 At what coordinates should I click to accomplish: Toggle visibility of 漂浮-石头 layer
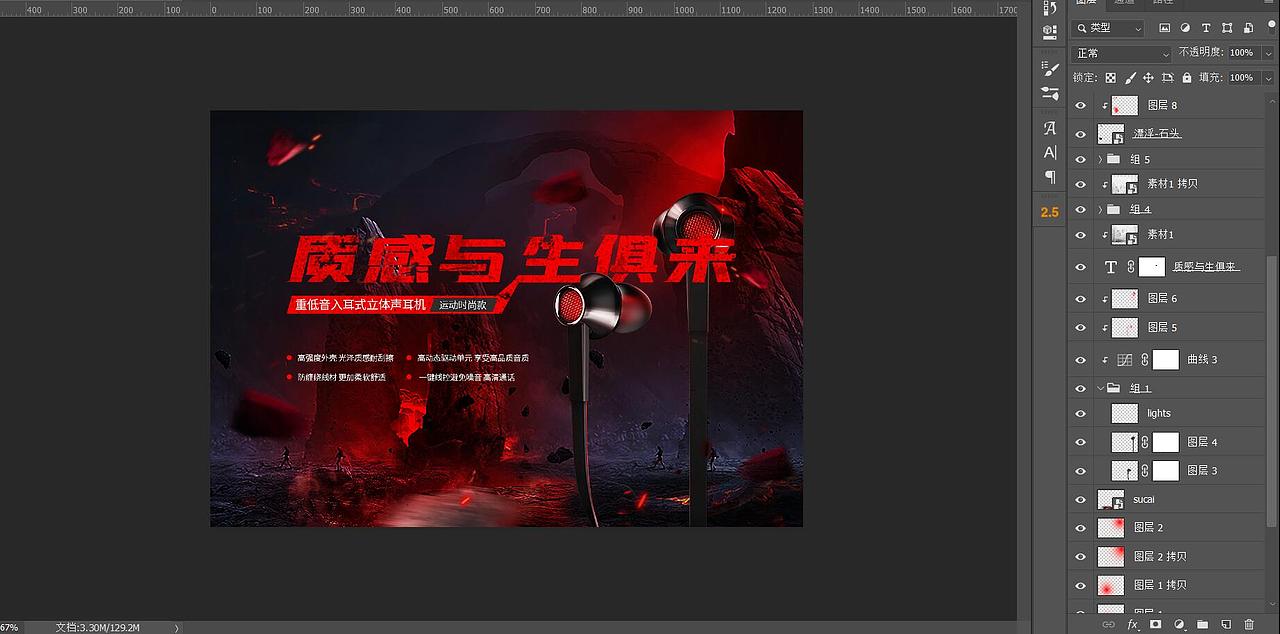(1080, 133)
